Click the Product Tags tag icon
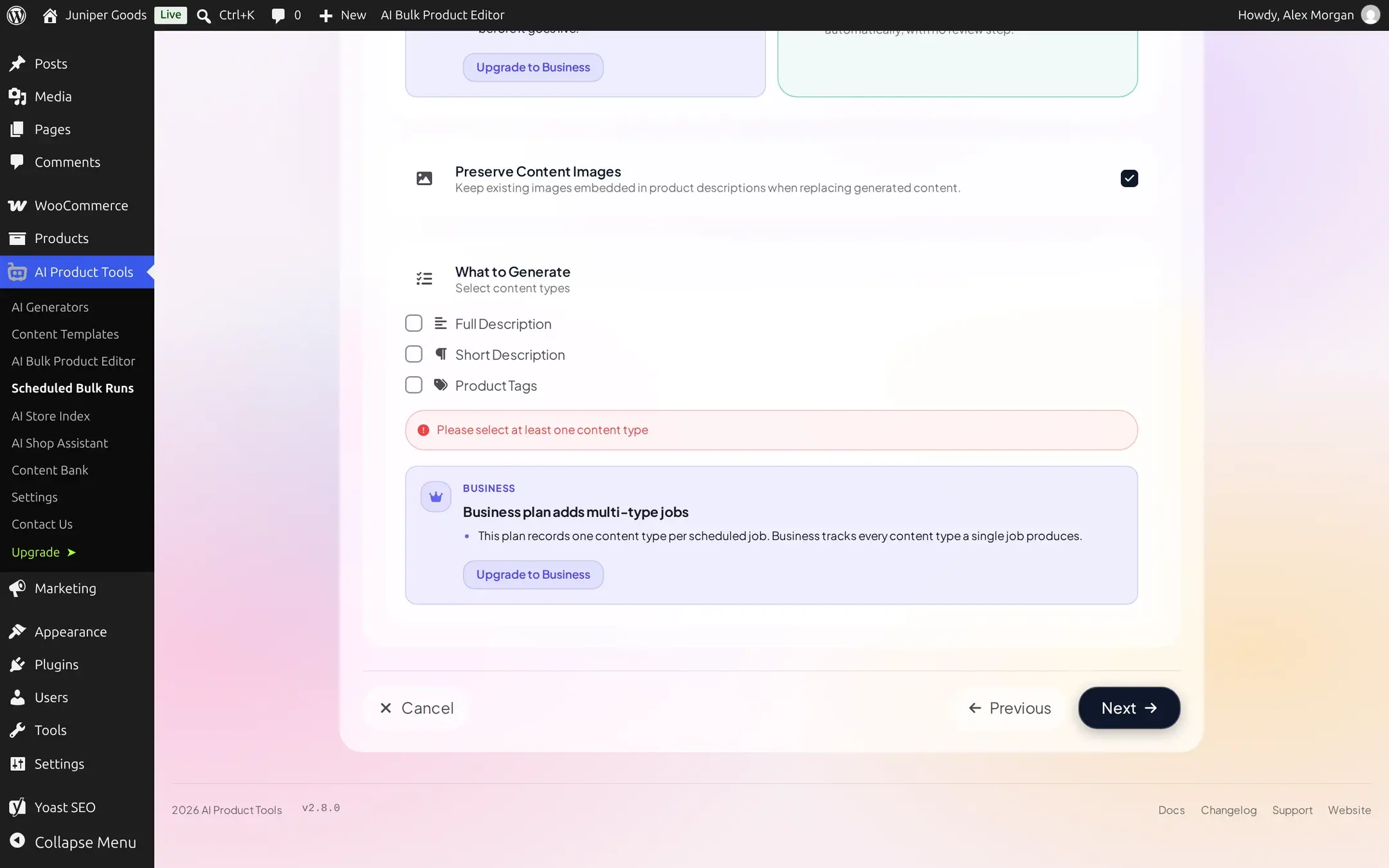This screenshot has width=1389, height=868. coord(440,385)
